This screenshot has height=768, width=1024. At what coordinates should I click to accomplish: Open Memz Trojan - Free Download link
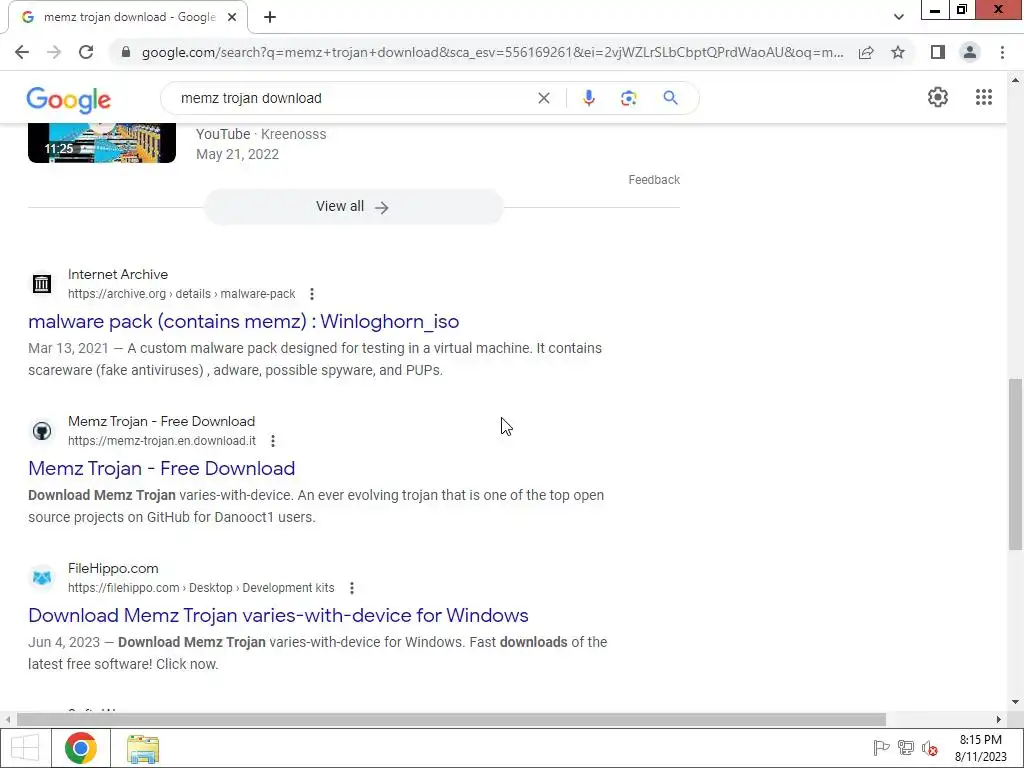[x=161, y=468]
